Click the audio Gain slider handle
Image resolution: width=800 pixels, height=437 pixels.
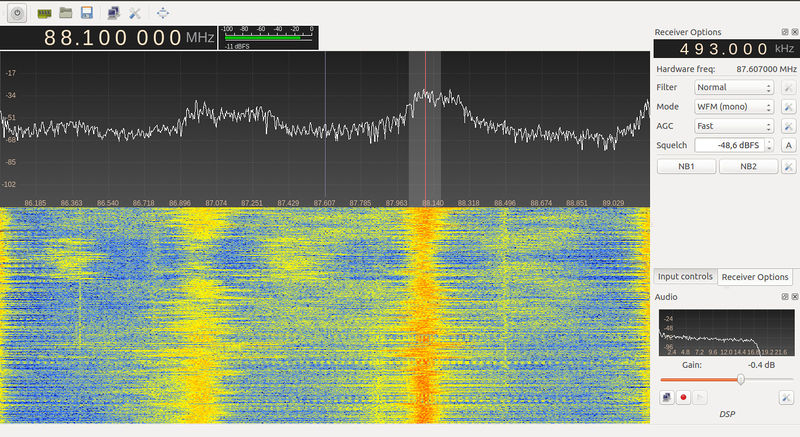point(741,379)
